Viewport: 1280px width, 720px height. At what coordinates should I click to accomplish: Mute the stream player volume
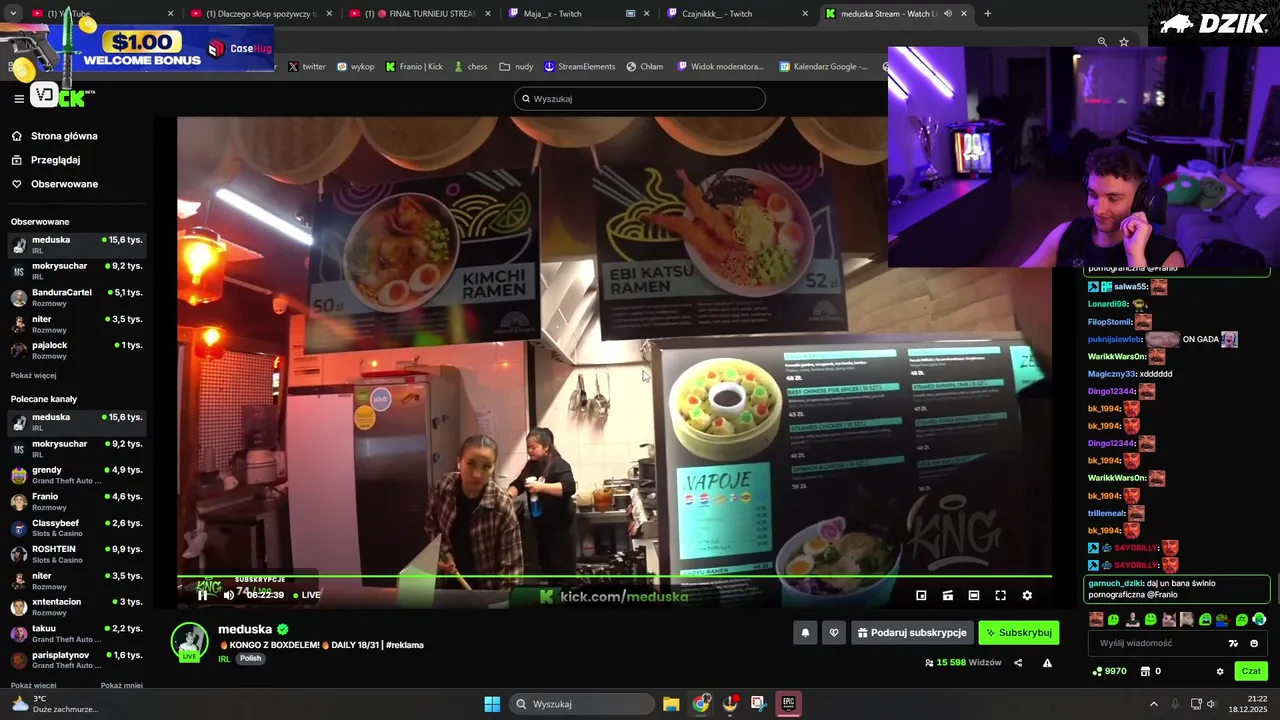[x=229, y=595]
